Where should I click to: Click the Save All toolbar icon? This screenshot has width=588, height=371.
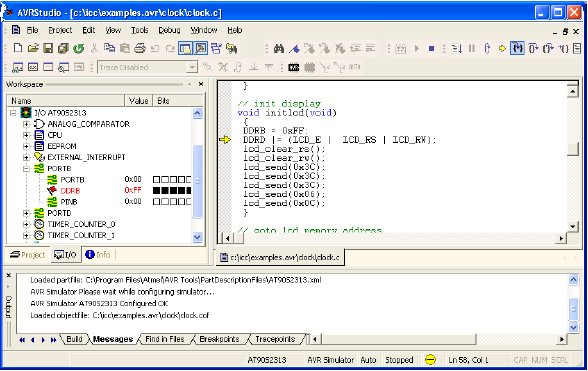[63, 48]
